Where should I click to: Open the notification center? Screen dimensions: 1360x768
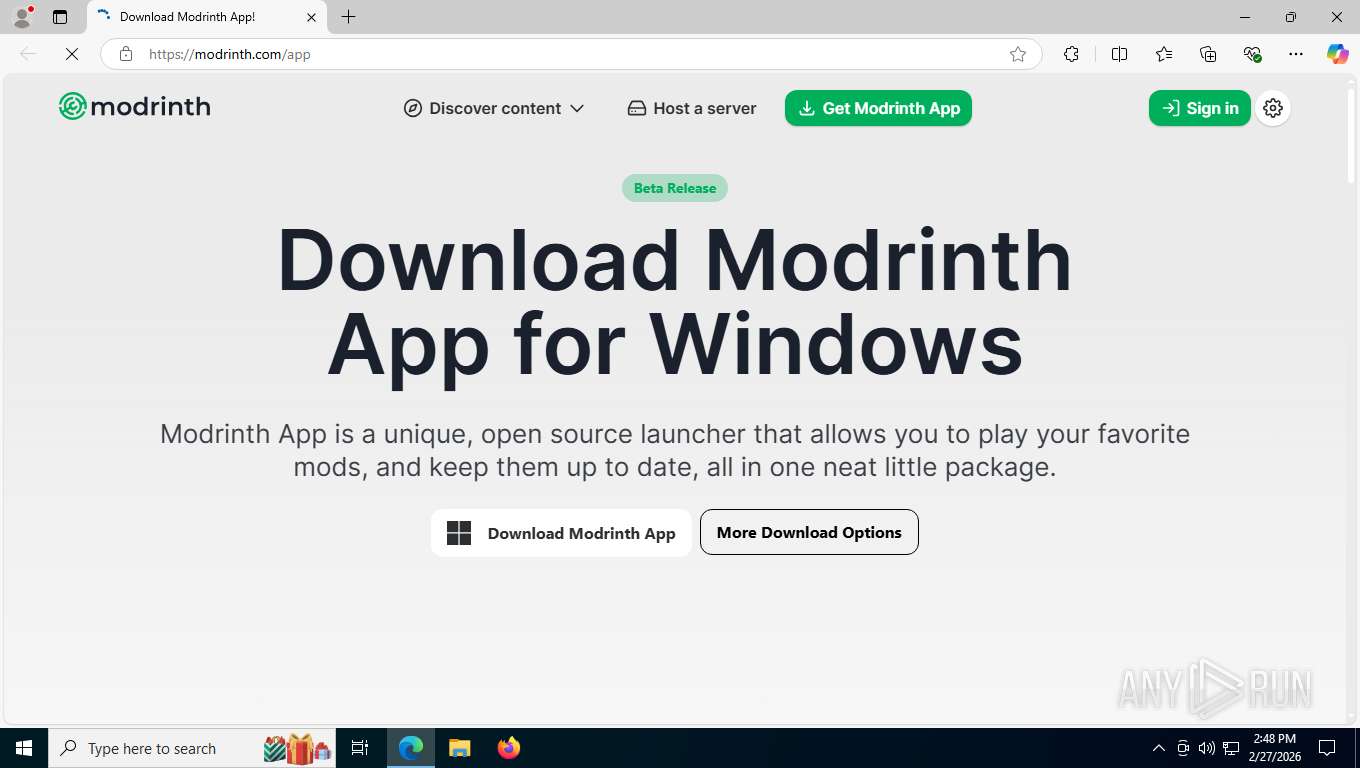point(1327,748)
